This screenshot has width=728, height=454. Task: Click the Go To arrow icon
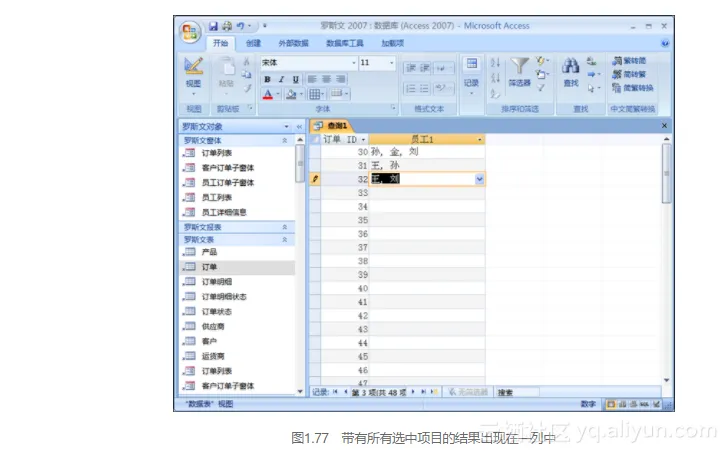pyautogui.click(x=592, y=74)
